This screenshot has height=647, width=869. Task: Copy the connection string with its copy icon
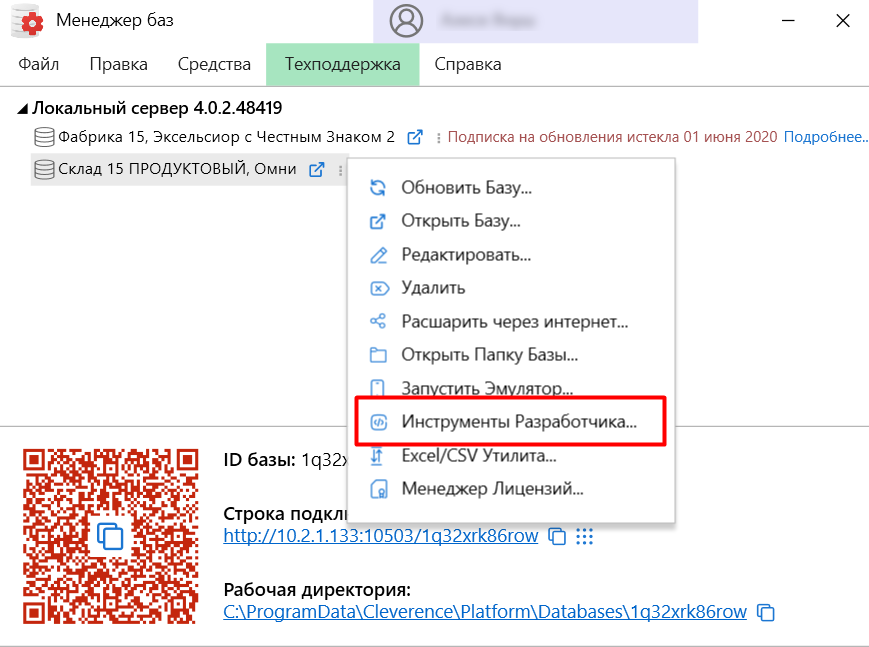coord(557,537)
